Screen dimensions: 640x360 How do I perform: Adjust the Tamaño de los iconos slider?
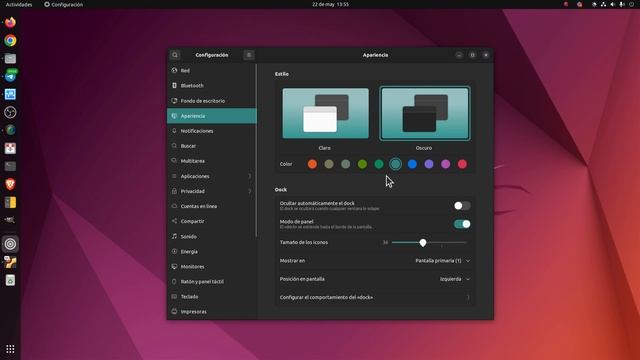pos(429,242)
